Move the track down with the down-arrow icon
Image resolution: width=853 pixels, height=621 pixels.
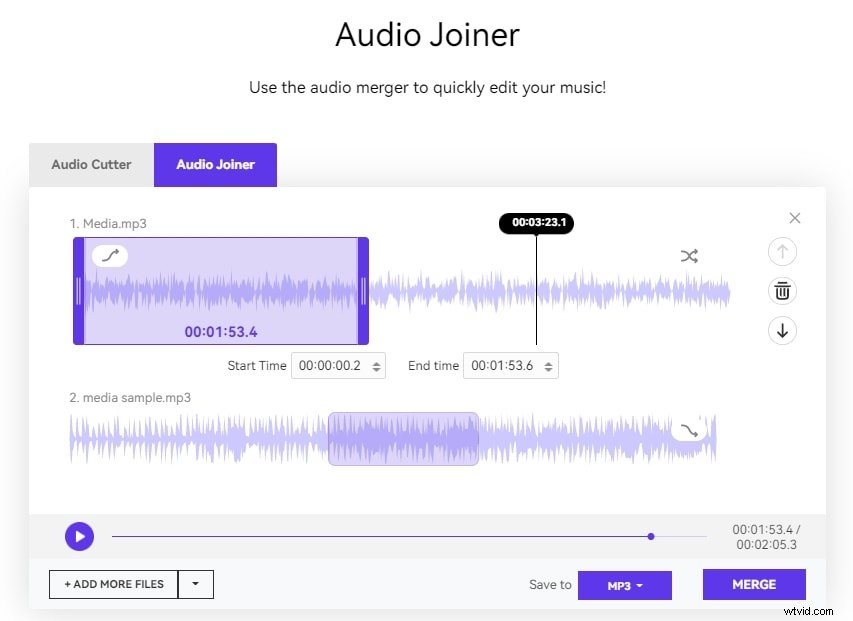click(782, 330)
